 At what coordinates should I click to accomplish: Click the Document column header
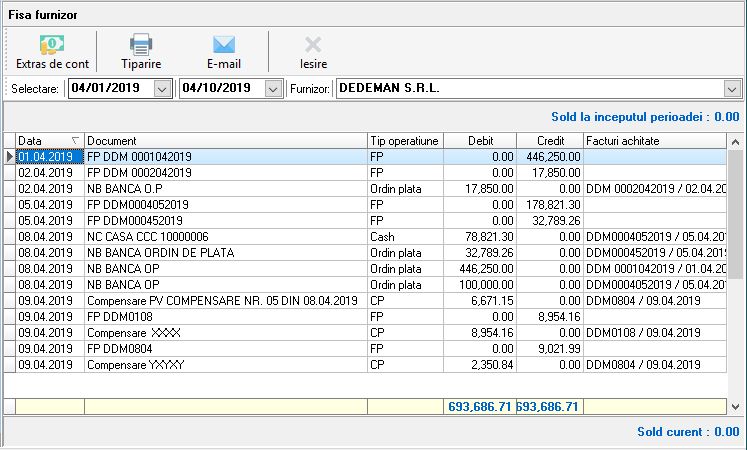(225, 141)
